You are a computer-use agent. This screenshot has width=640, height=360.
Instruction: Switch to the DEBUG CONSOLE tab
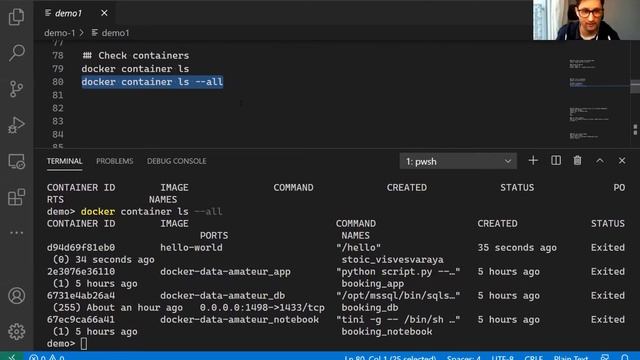(x=177, y=161)
